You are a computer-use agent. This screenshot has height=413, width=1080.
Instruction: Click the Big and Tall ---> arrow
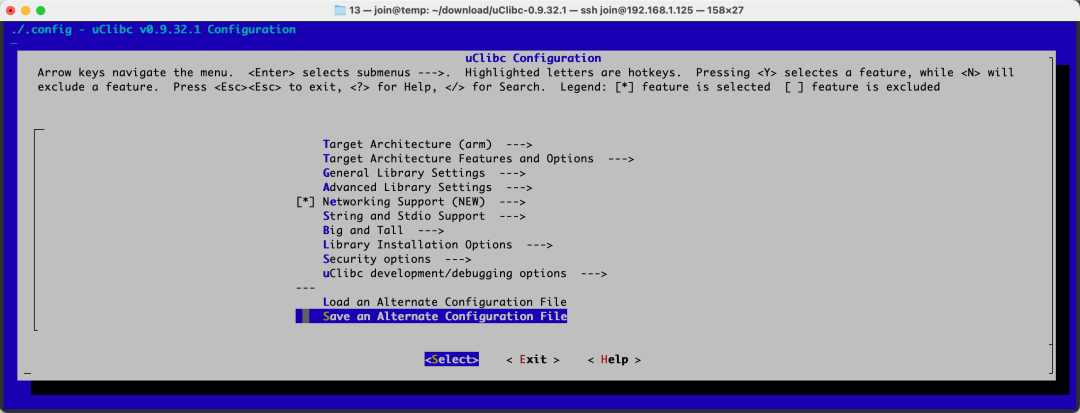[430, 231]
